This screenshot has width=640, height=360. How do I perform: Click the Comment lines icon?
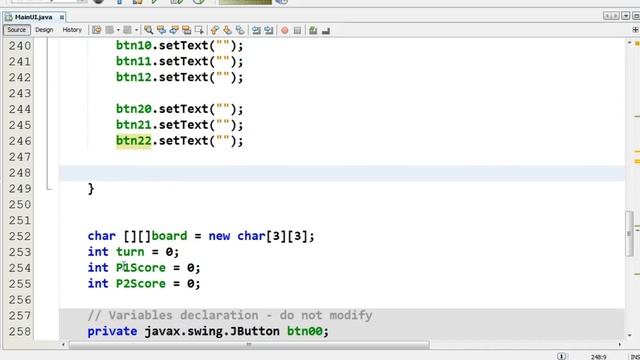pos(313,30)
